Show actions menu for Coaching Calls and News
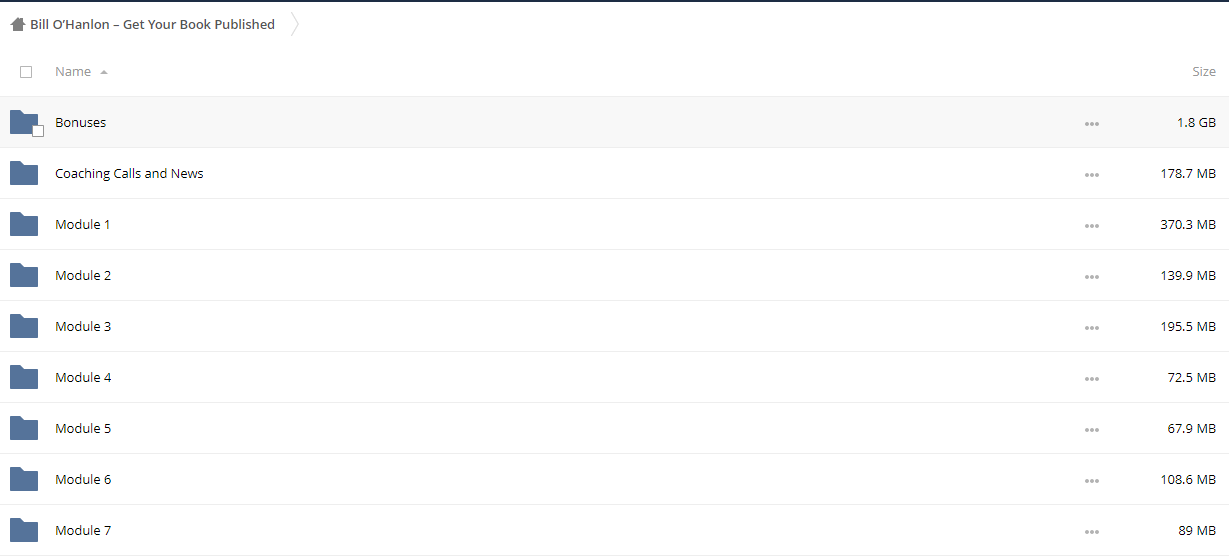Viewport: 1229px width, 560px height. click(x=1091, y=175)
